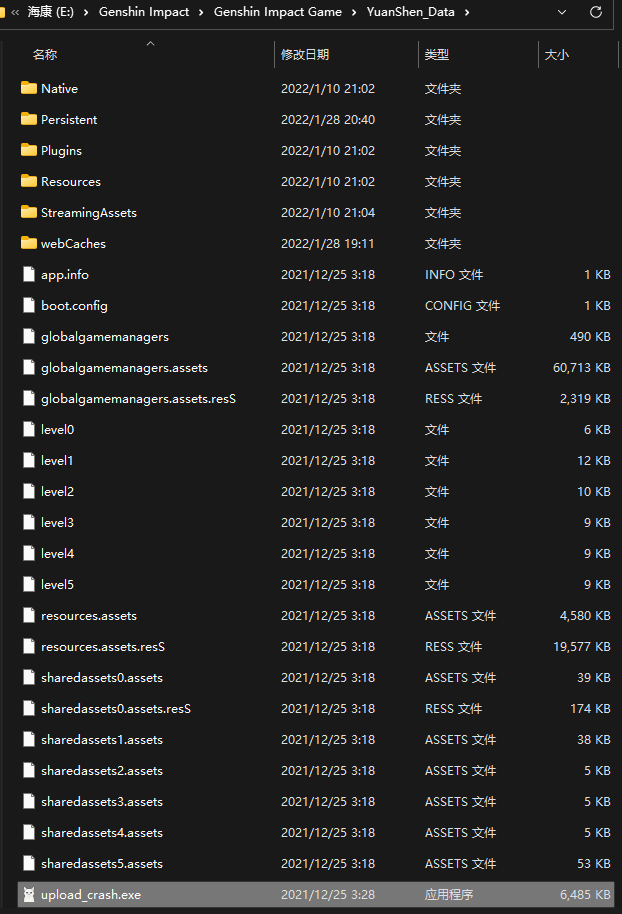The height and width of the screenshot is (914, 622).
Task: Click the level5 file icon
Action: tap(29, 584)
